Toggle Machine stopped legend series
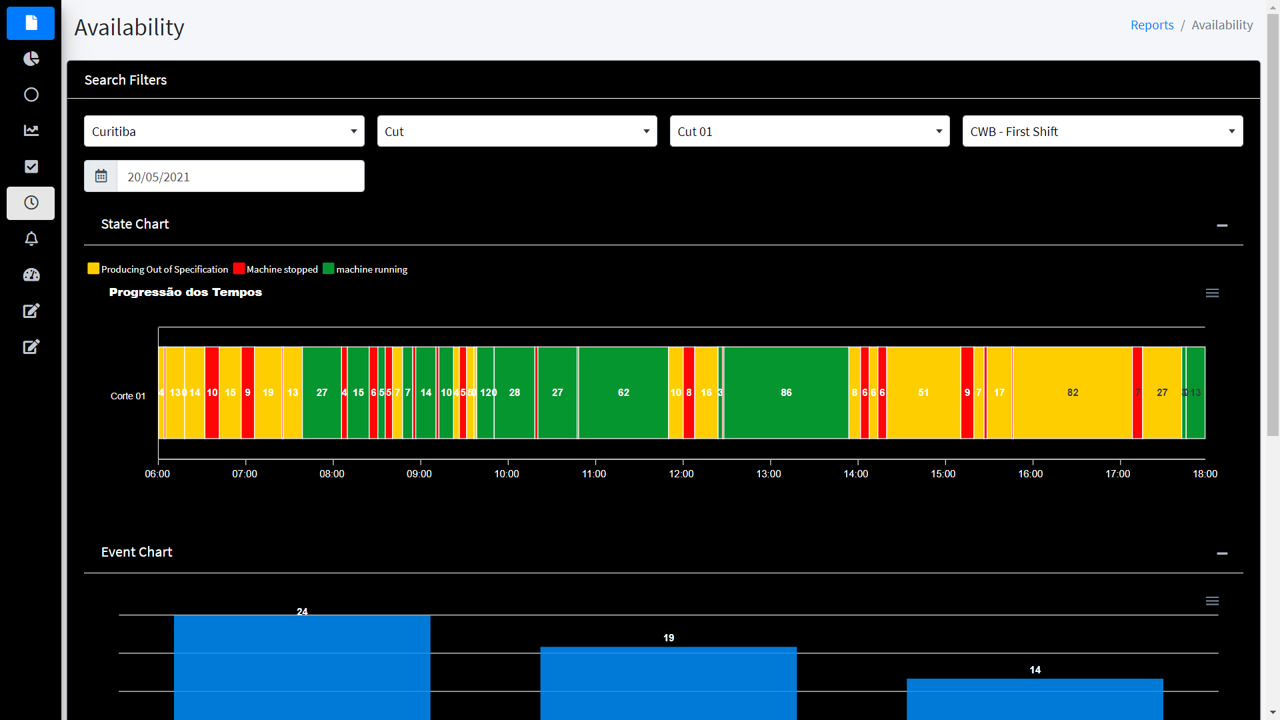The image size is (1280, 720). [x=282, y=269]
